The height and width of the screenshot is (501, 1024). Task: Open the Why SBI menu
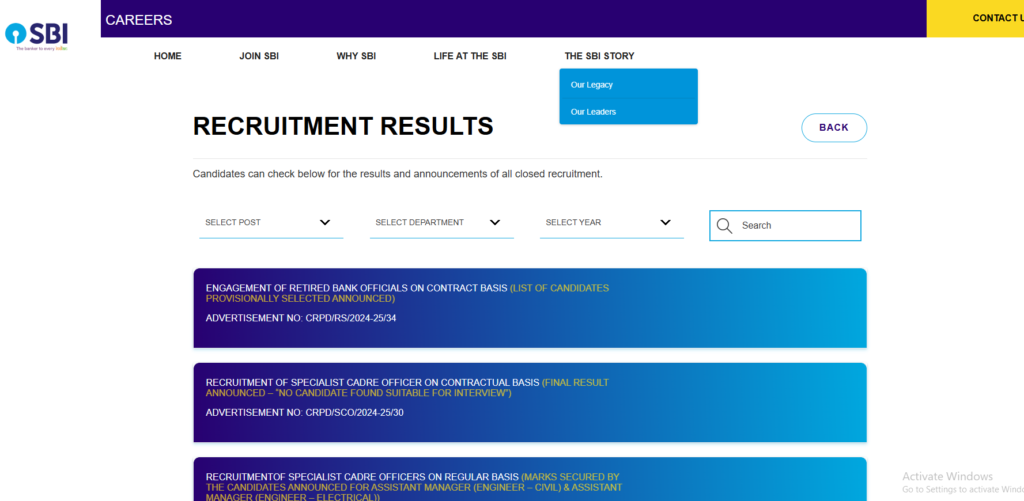356,56
